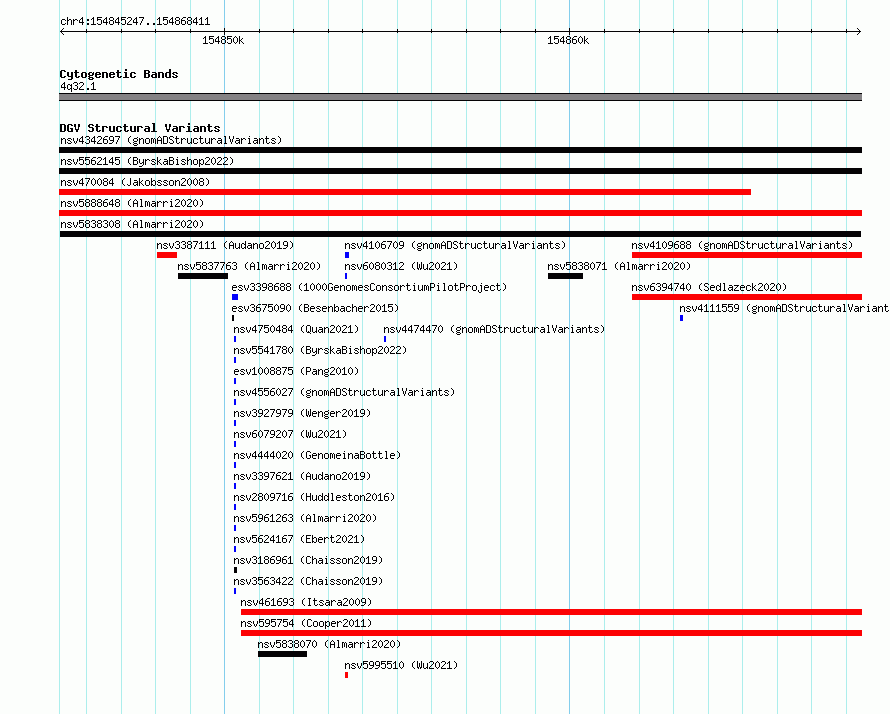The image size is (890, 714).
Task: Select esv3398688 1000GenomesConsortiumPilotProject label
Action: [x=369, y=287]
